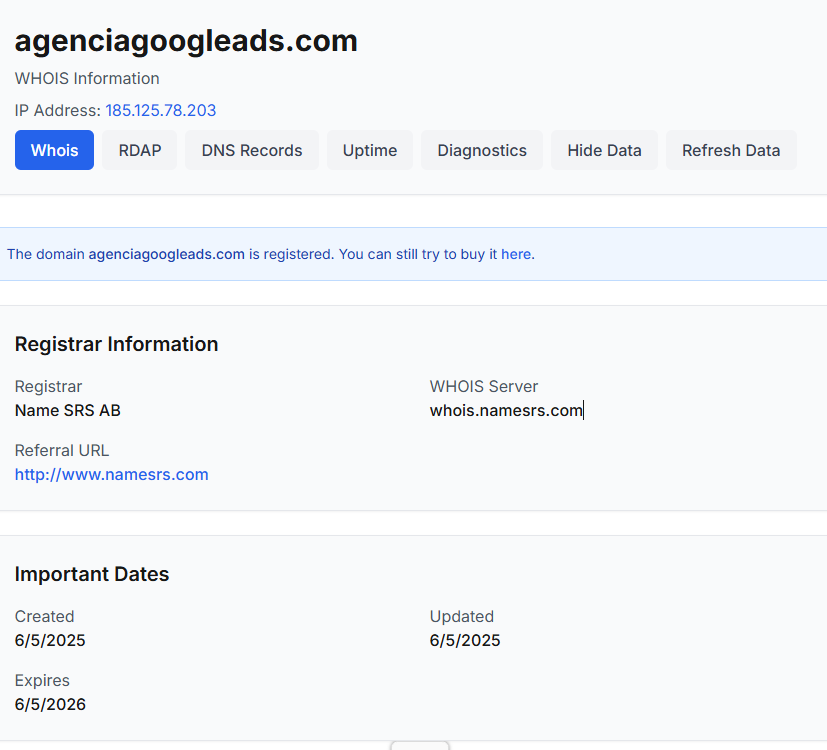
Task: Follow the 'here' link to buy the domain
Action: pyautogui.click(x=516, y=254)
